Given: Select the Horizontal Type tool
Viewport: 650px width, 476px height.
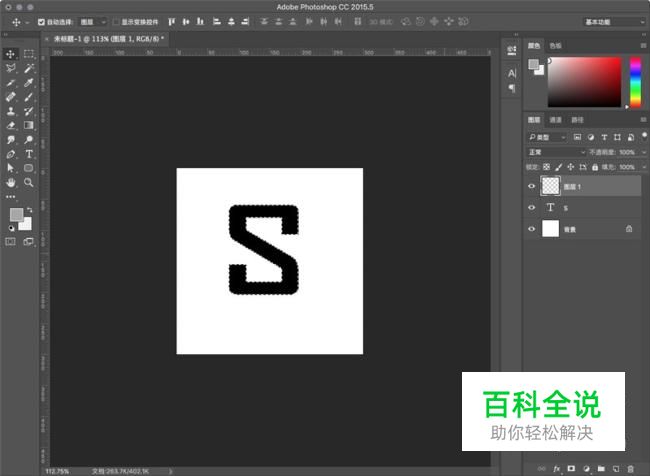Looking at the screenshot, I should pos(29,154).
